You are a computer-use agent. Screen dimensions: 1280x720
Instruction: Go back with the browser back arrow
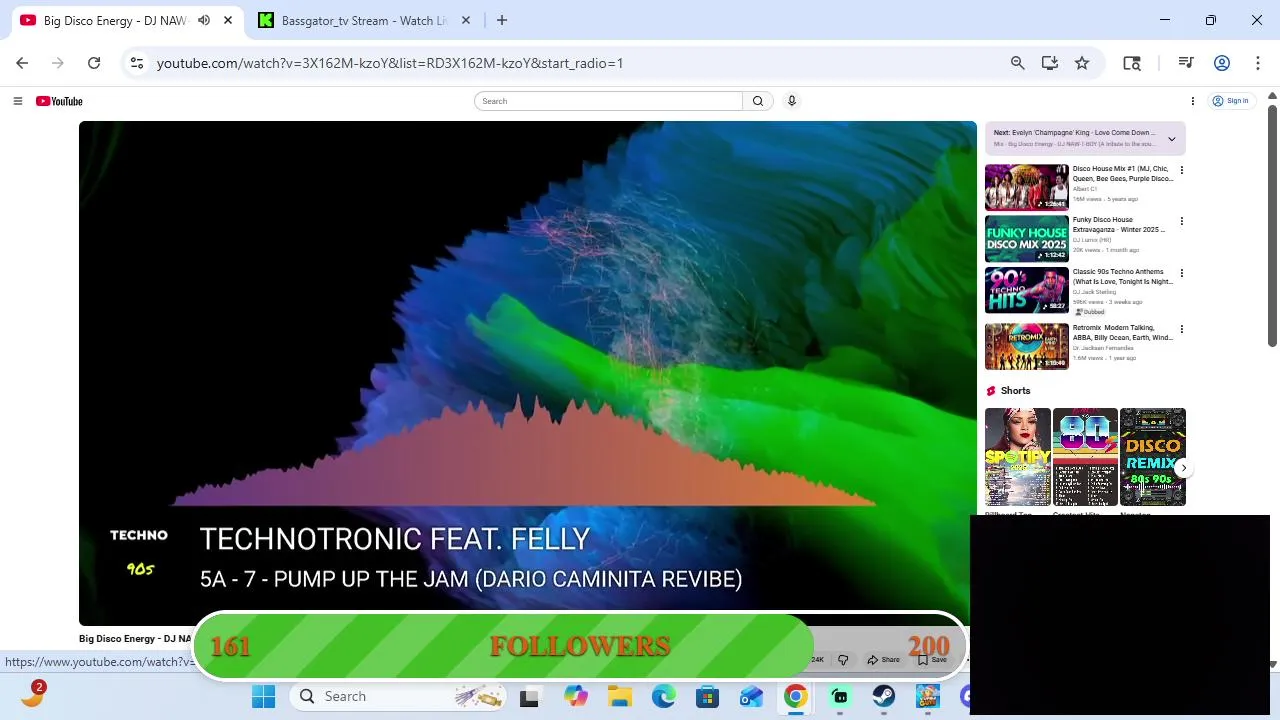22,63
